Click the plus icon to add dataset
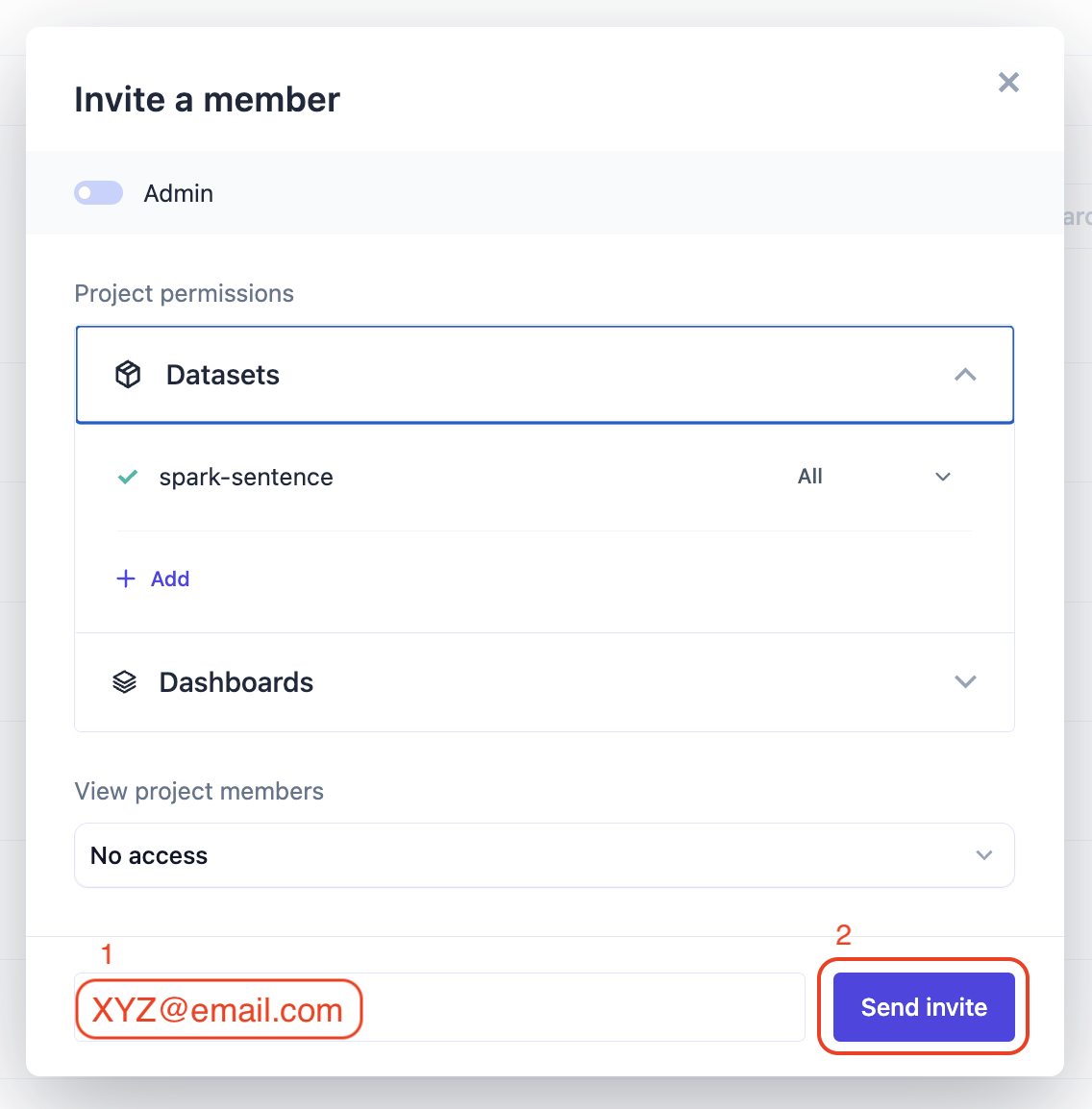The width and height of the screenshot is (1092, 1109). click(x=126, y=579)
